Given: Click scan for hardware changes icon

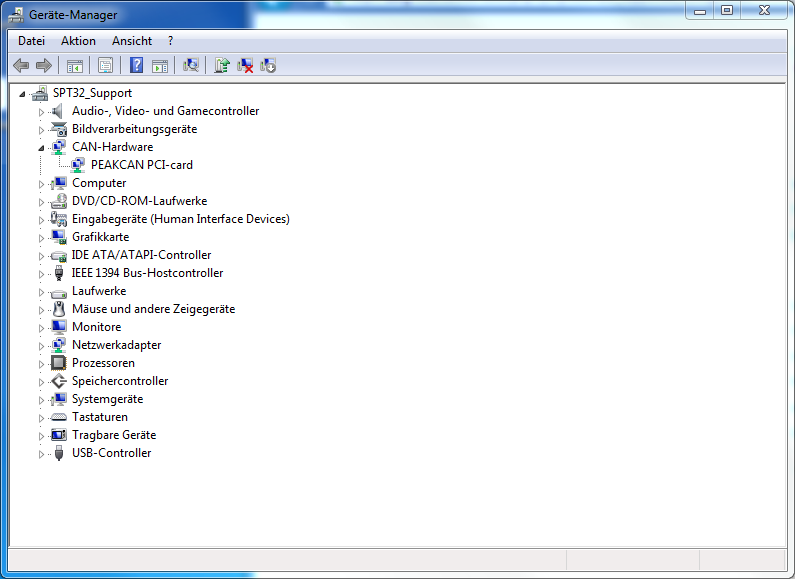Looking at the screenshot, I should 191,66.
